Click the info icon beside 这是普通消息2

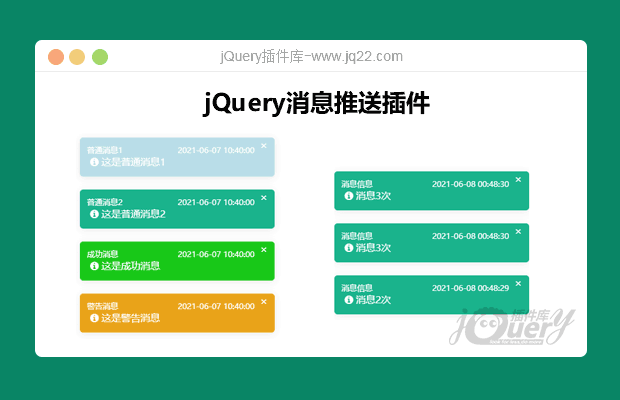[x=94, y=214]
